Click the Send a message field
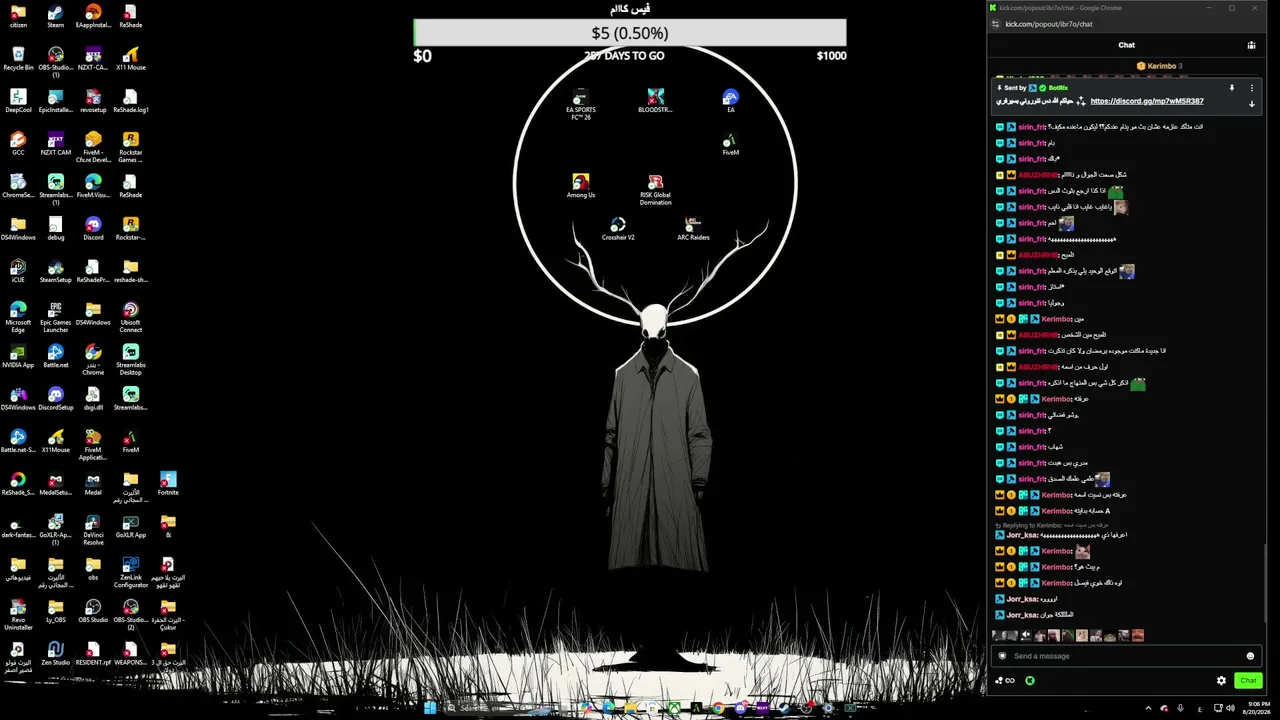The image size is (1280, 720). (x=1126, y=656)
